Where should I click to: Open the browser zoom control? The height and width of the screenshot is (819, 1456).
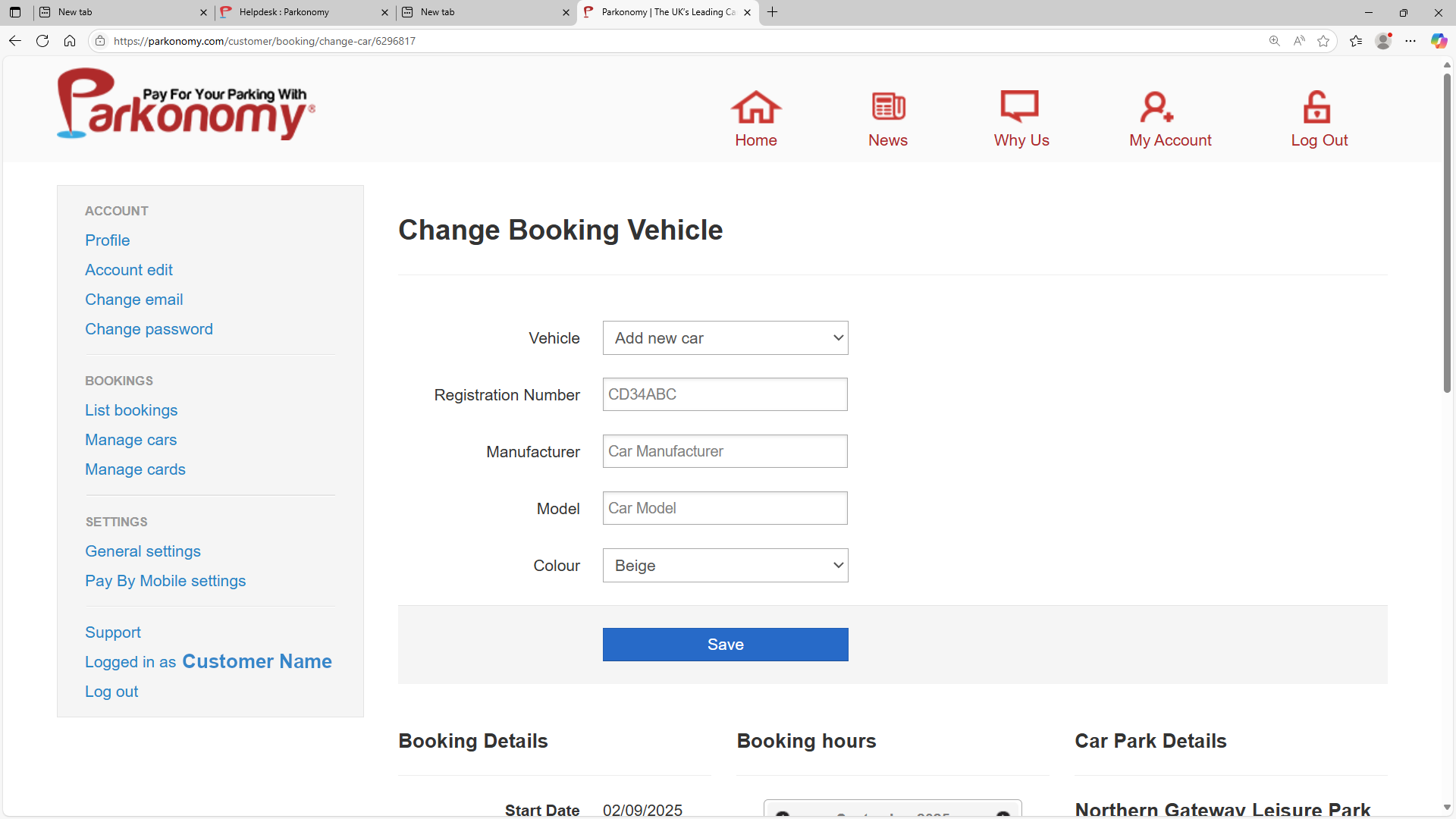coord(1275,41)
